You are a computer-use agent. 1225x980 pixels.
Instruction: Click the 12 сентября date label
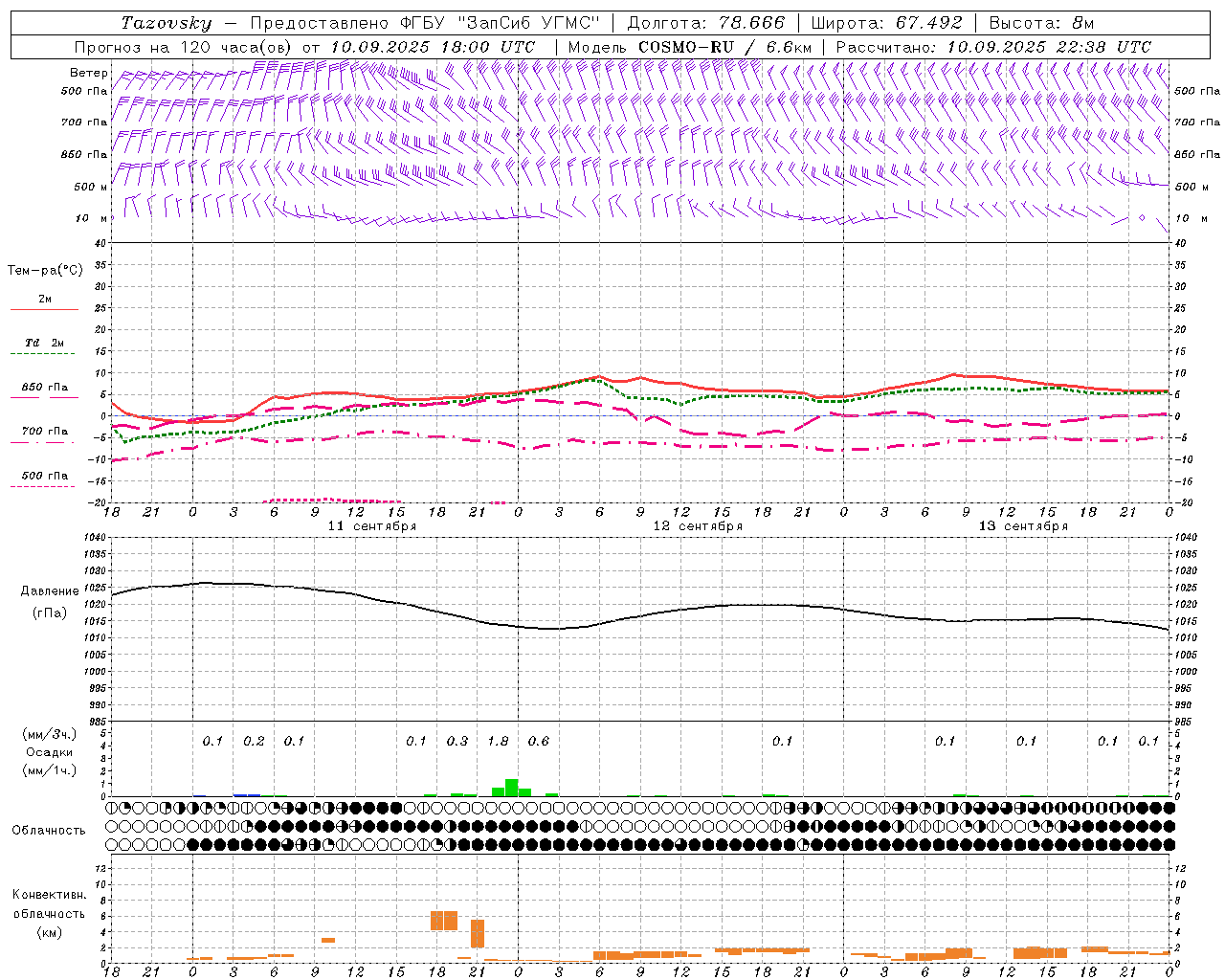click(x=698, y=526)
